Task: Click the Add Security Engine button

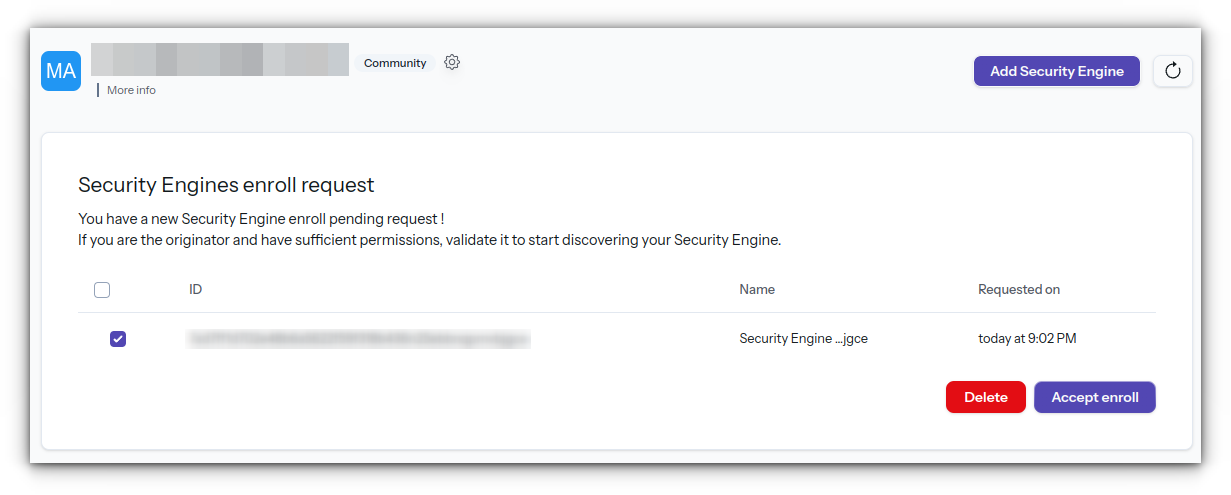Action: pos(1057,71)
